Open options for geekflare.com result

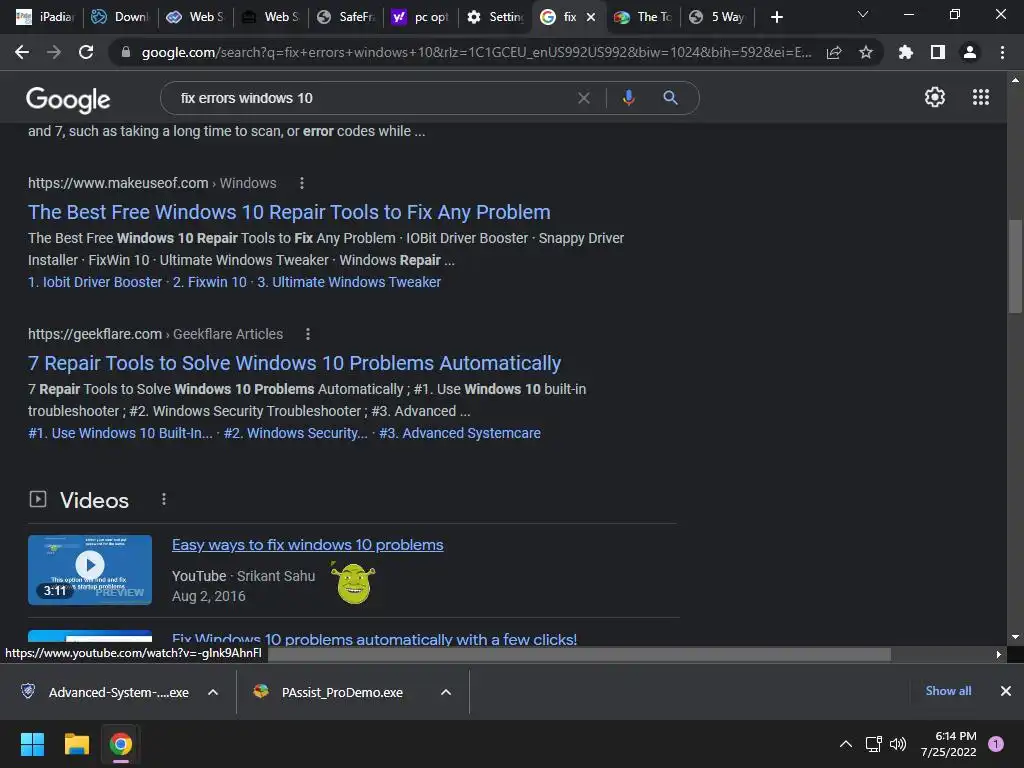pyautogui.click(x=308, y=334)
